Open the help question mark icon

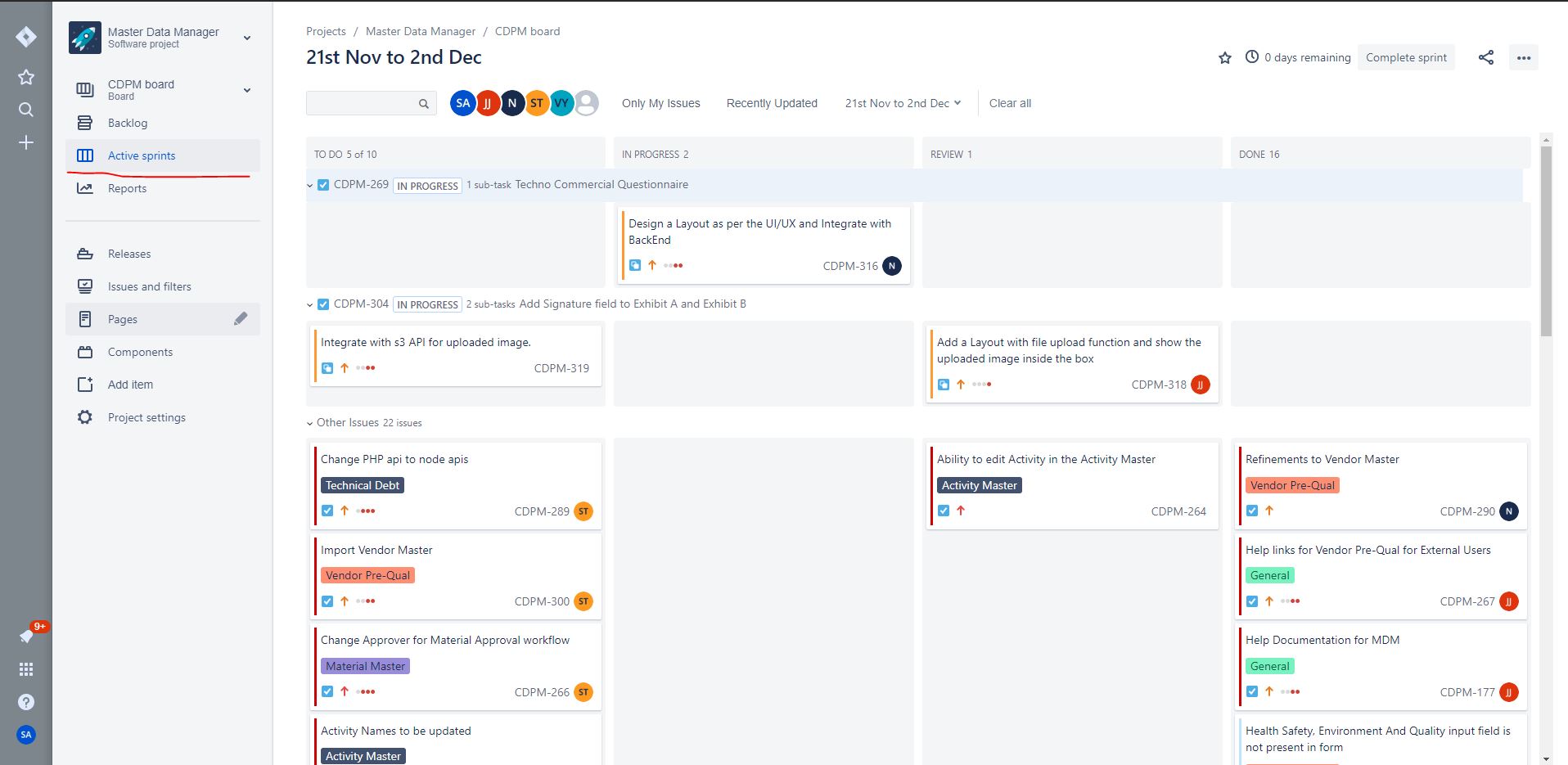(26, 702)
